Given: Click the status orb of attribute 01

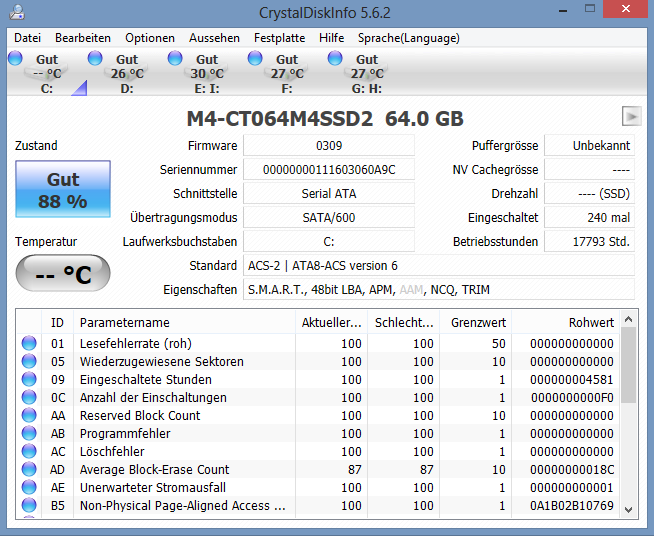Looking at the screenshot, I should tap(29, 343).
